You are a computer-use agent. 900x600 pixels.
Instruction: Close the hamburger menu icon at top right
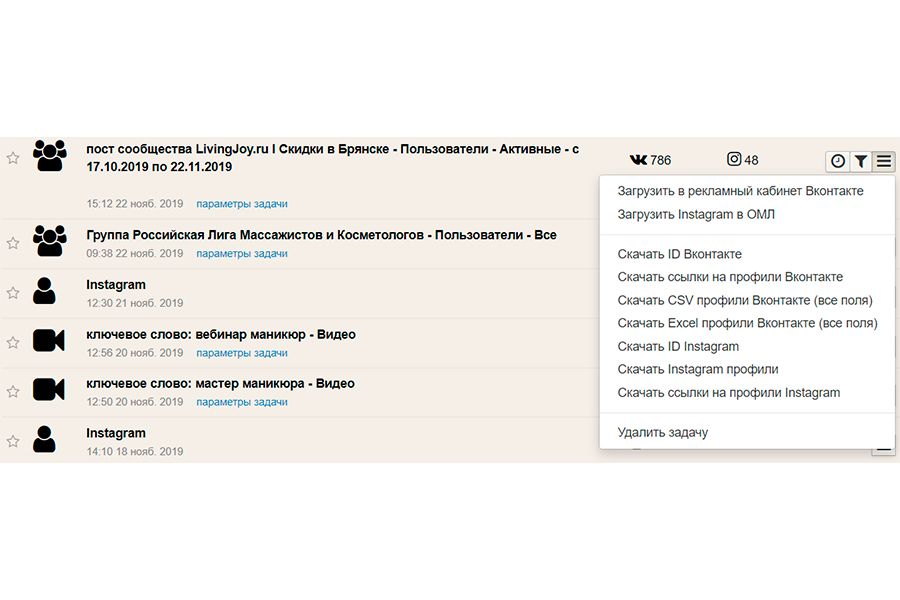tap(884, 161)
